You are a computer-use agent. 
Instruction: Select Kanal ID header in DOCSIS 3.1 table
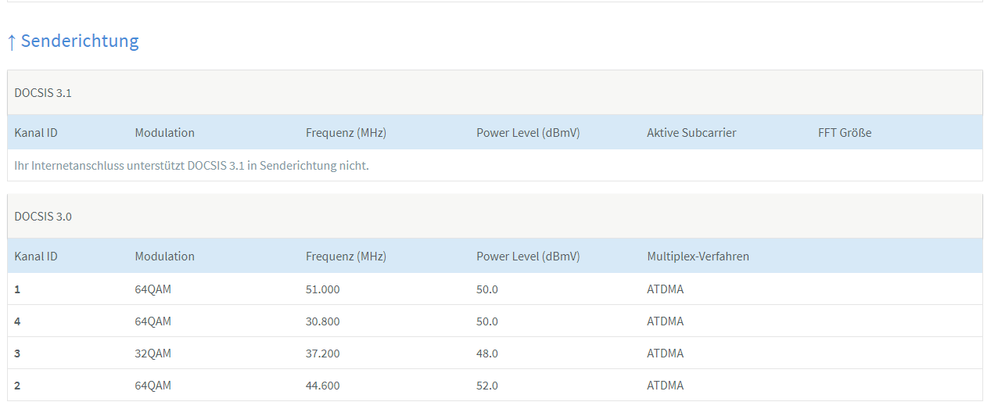36,133
